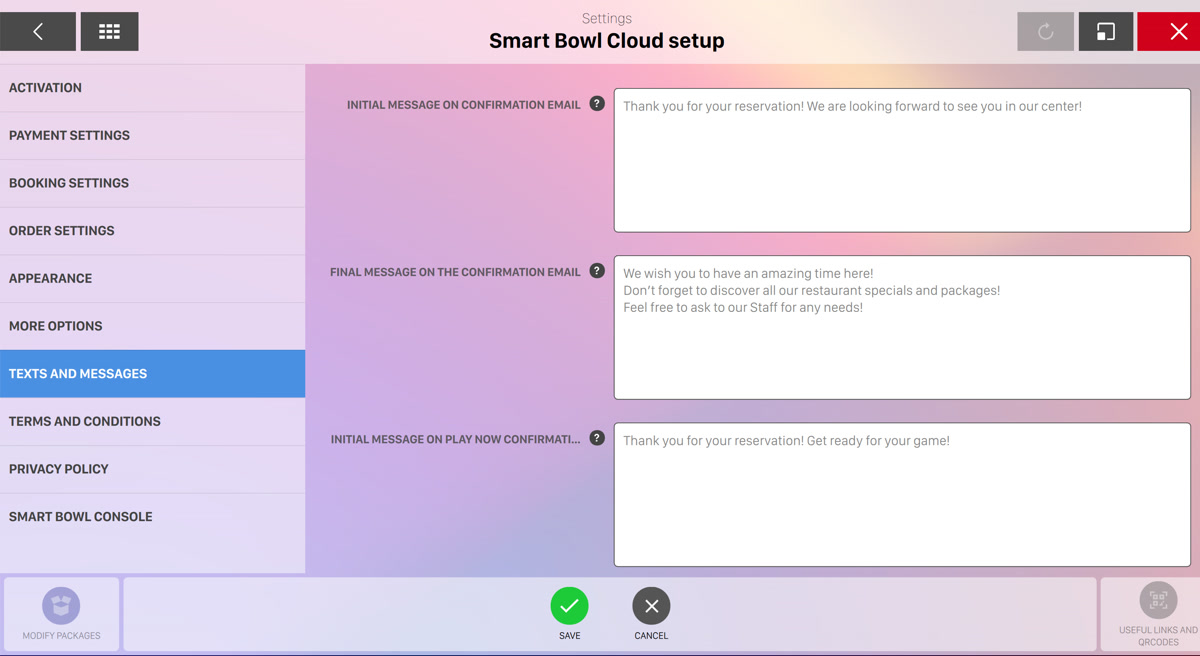1200x656 pixels.
Task: Show help for final confirmation email message
Action: pyautogui.click(x=597, y=271)
